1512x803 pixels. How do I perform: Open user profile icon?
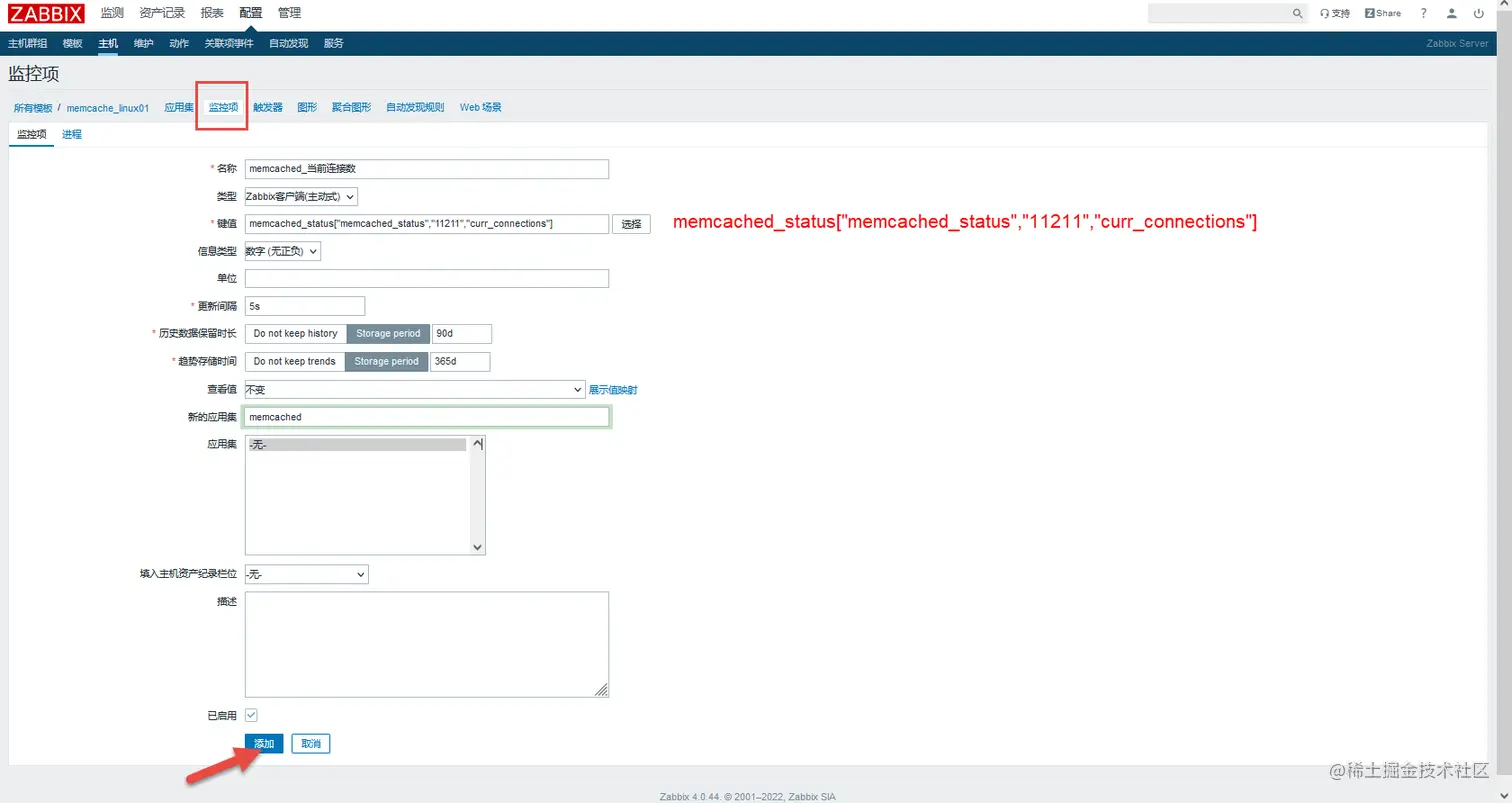(1452, 13)
